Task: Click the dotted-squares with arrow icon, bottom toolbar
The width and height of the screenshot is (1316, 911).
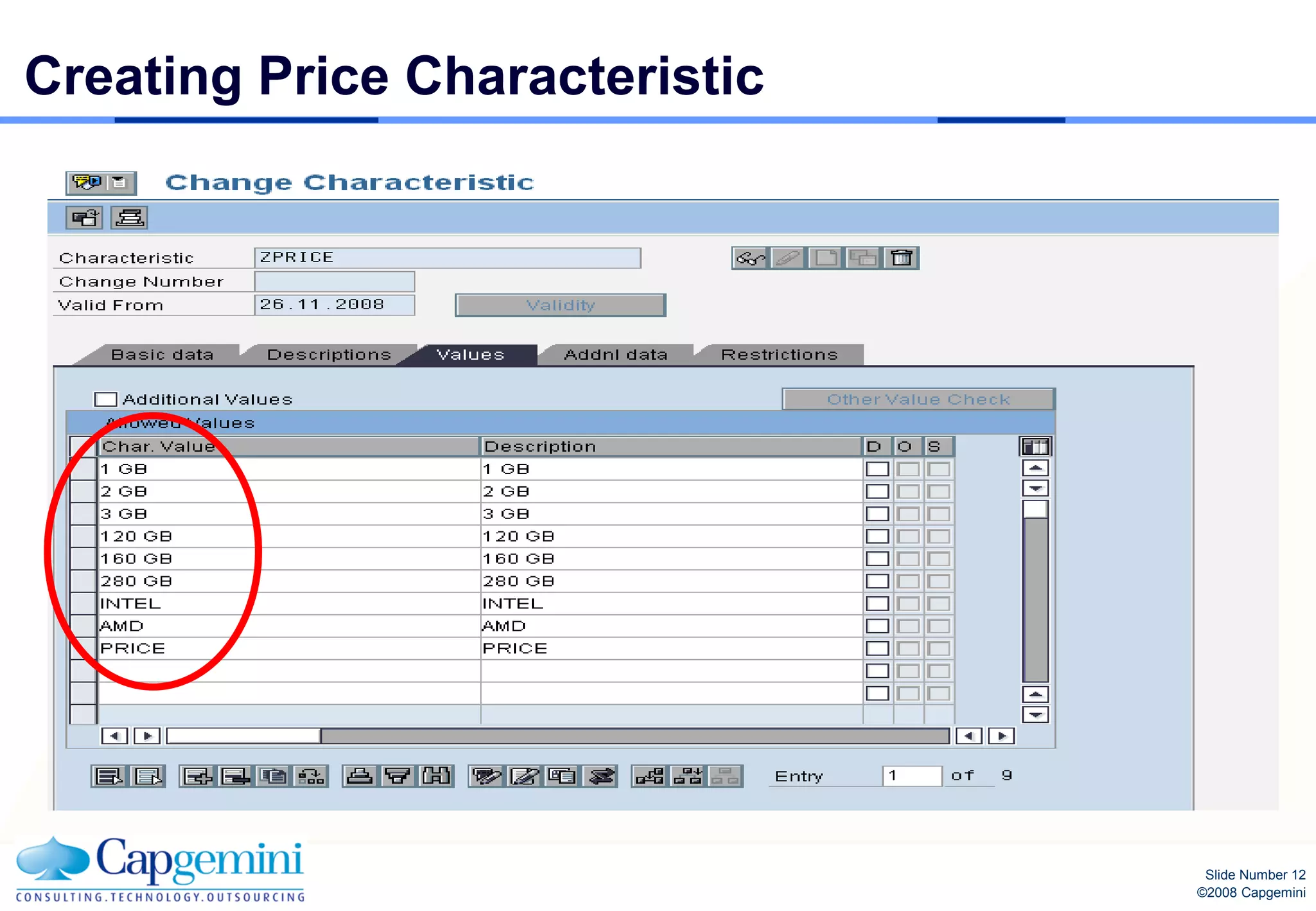Action: (x=311, y=777)
